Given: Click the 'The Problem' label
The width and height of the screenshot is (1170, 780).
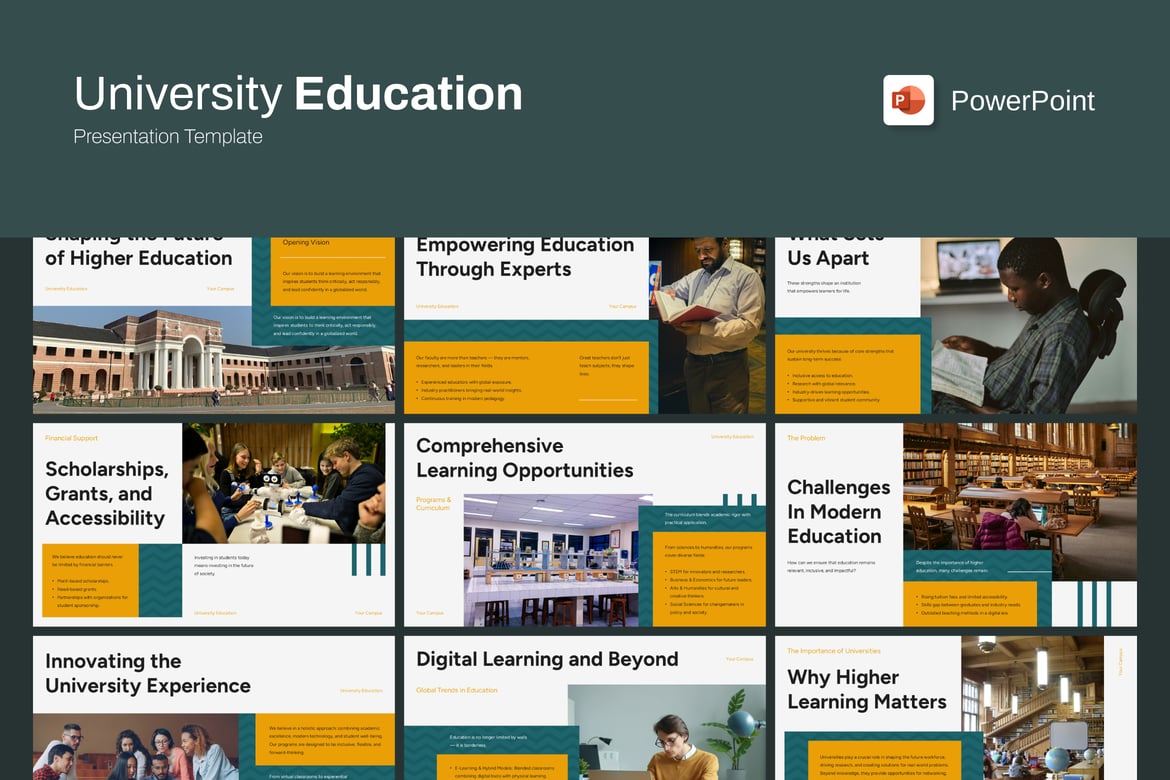Looking at the screenshot, I should [806, 438].
